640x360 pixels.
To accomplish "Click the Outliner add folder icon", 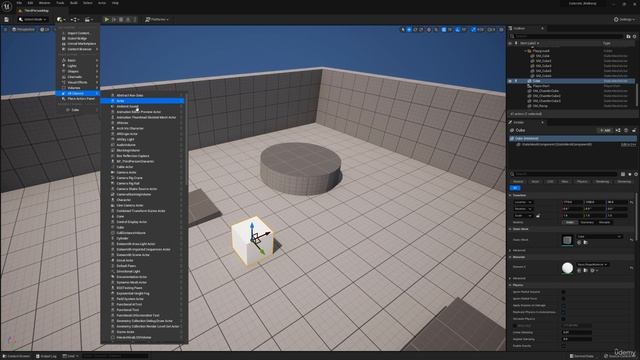I will click(628, 36).
